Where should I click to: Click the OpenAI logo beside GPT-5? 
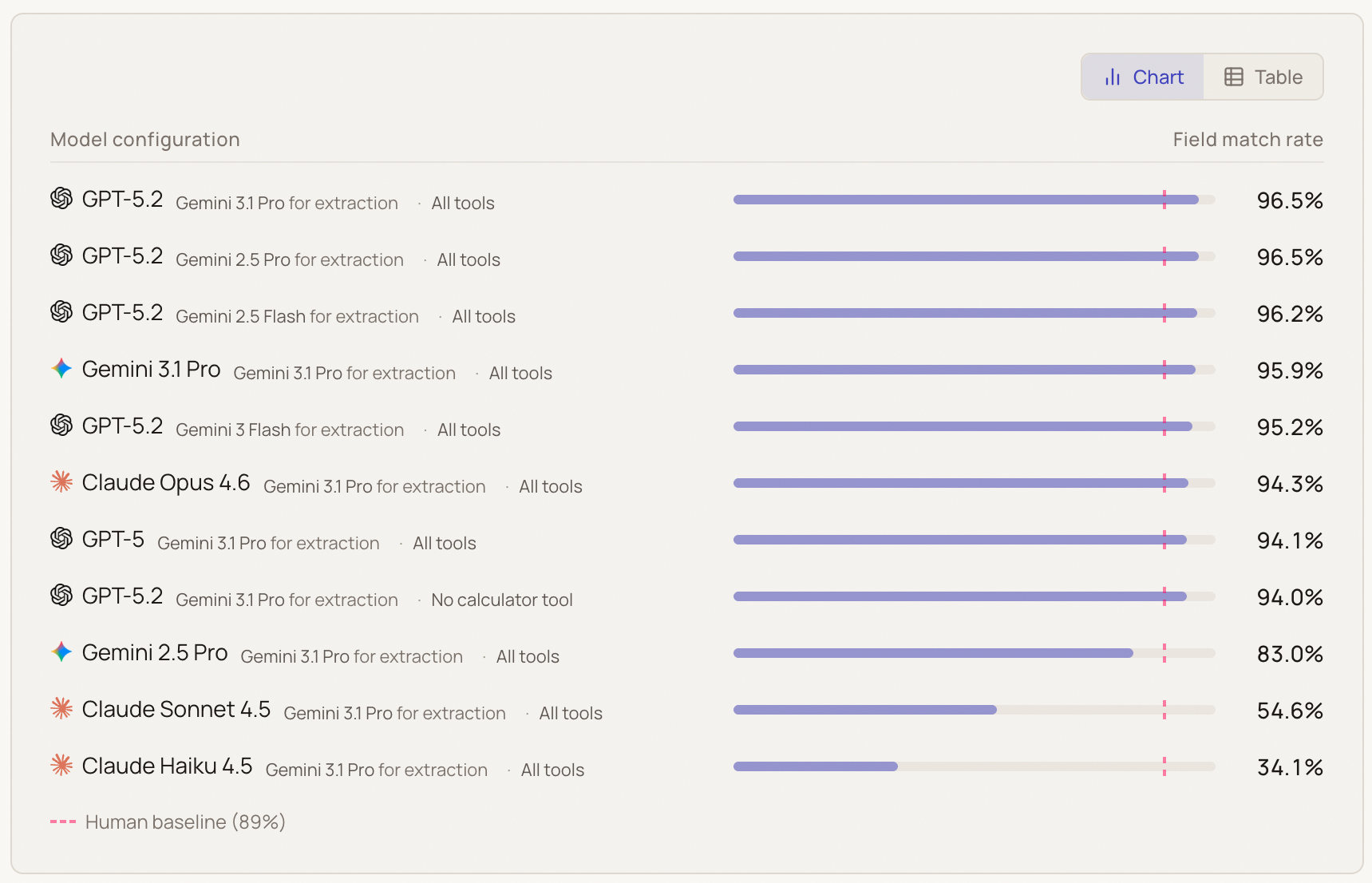[61, 539]
